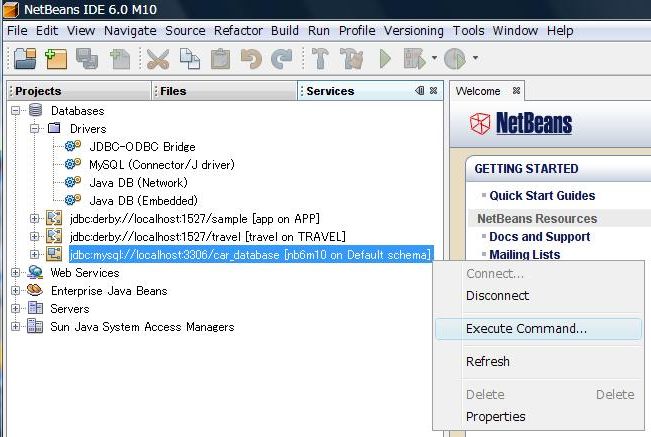Expand the Servers tree node
The image size is (651, 437).
(17, 309)
